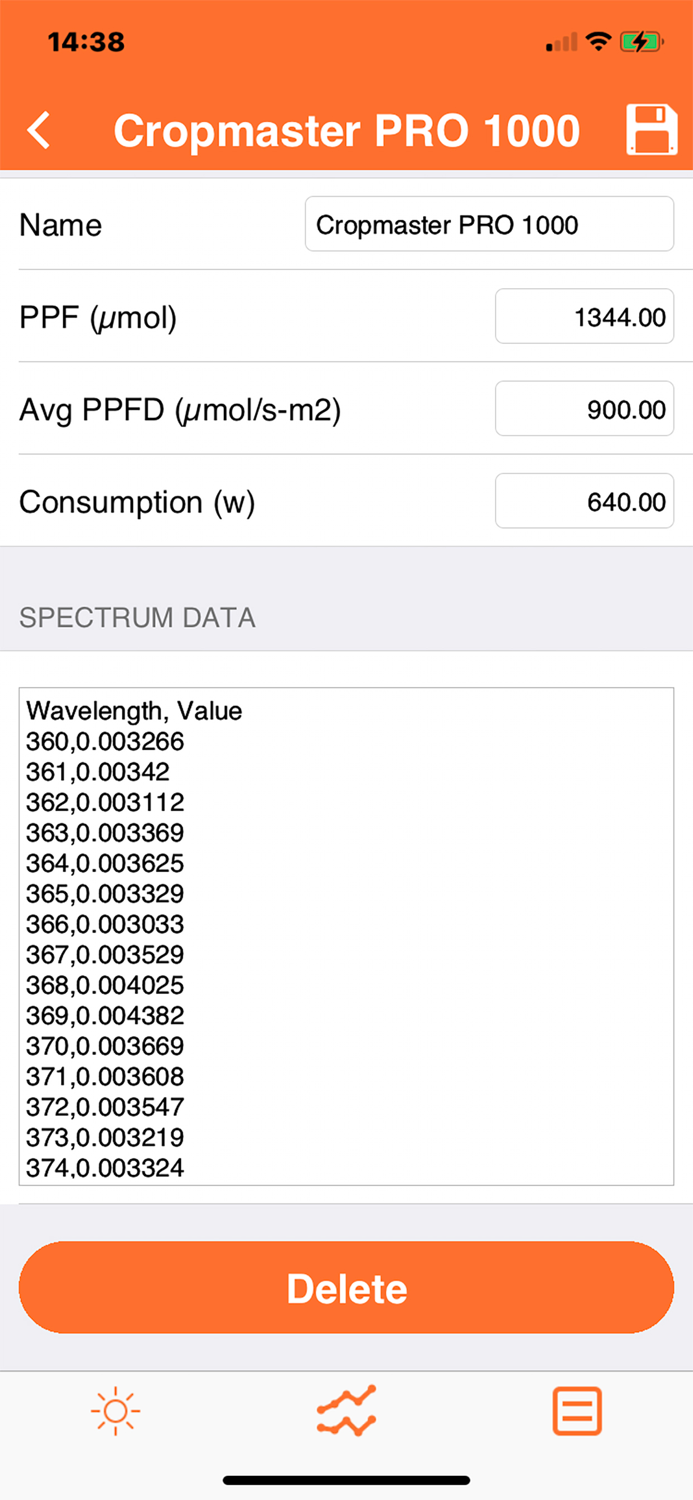
Task: Save the fixture with the floppy disk icon
Action: (x=651, y=130)
